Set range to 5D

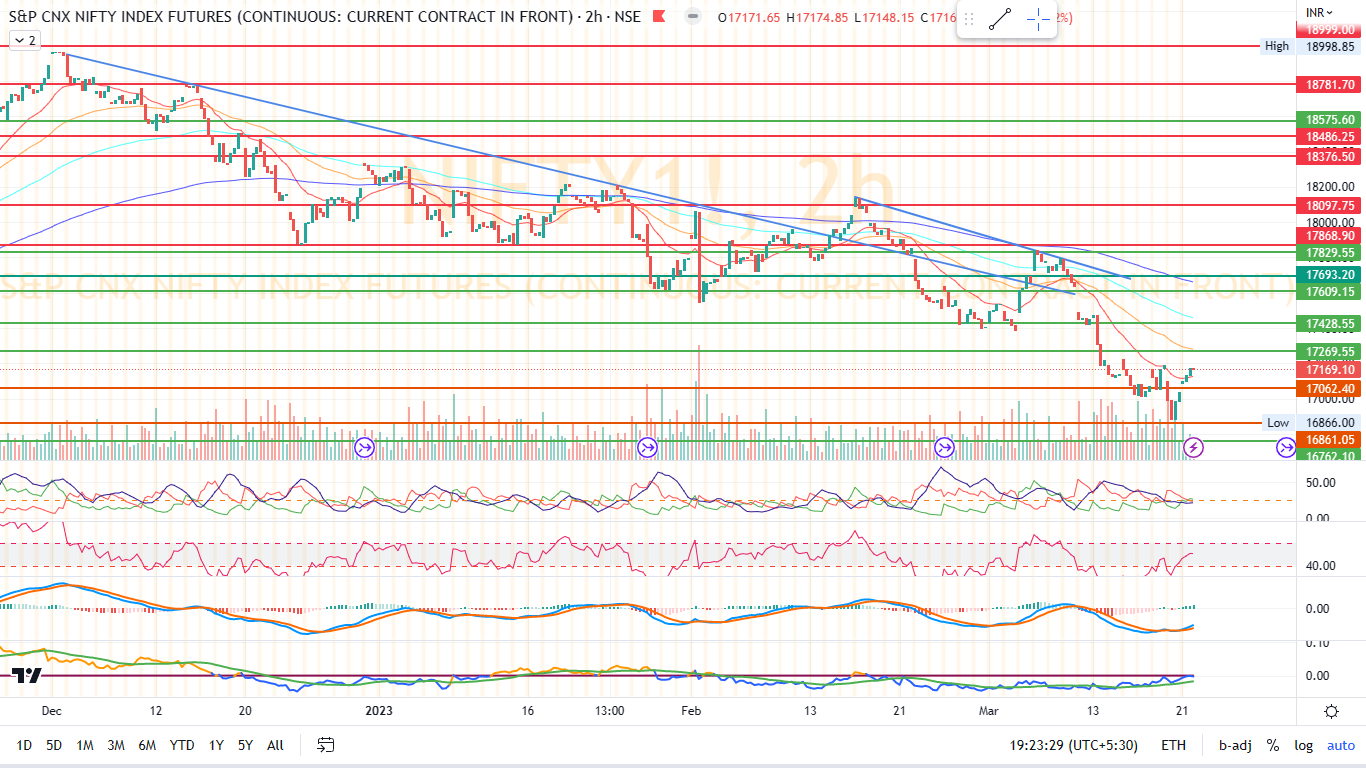click(54, 745)
